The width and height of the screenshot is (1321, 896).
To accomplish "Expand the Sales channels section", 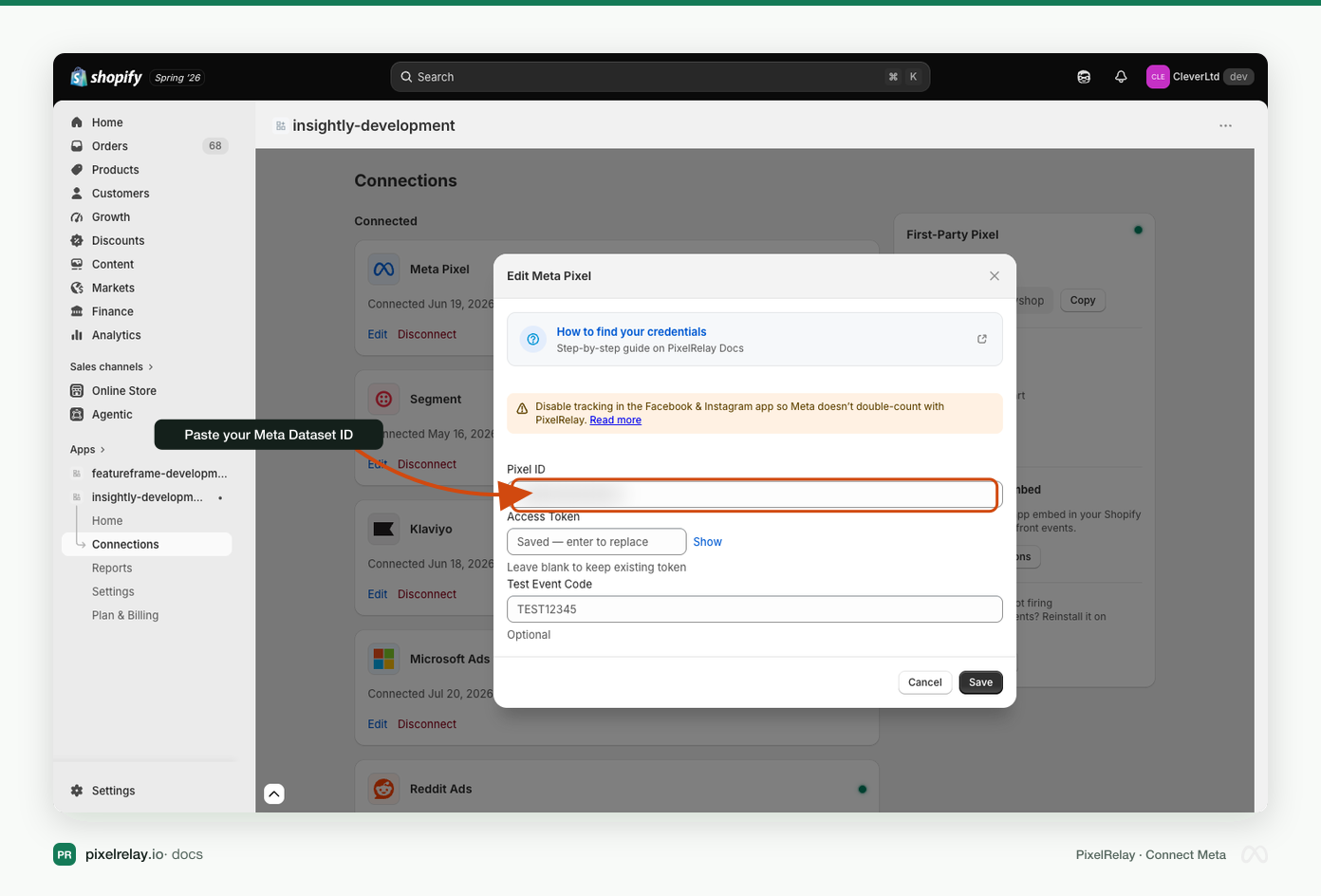I will click(x=112, y=367).
